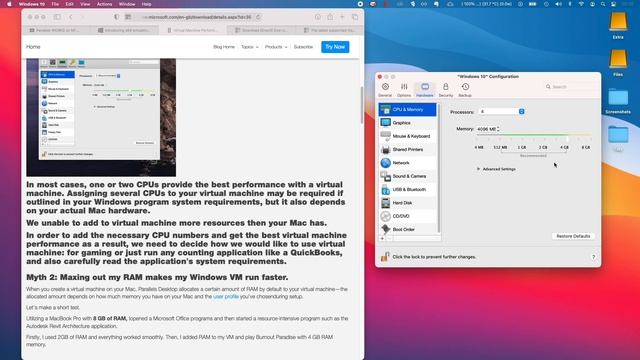Select USB & Bluetooth in hardware list
This screenshot has width=640, height=360.
point(408,189)
